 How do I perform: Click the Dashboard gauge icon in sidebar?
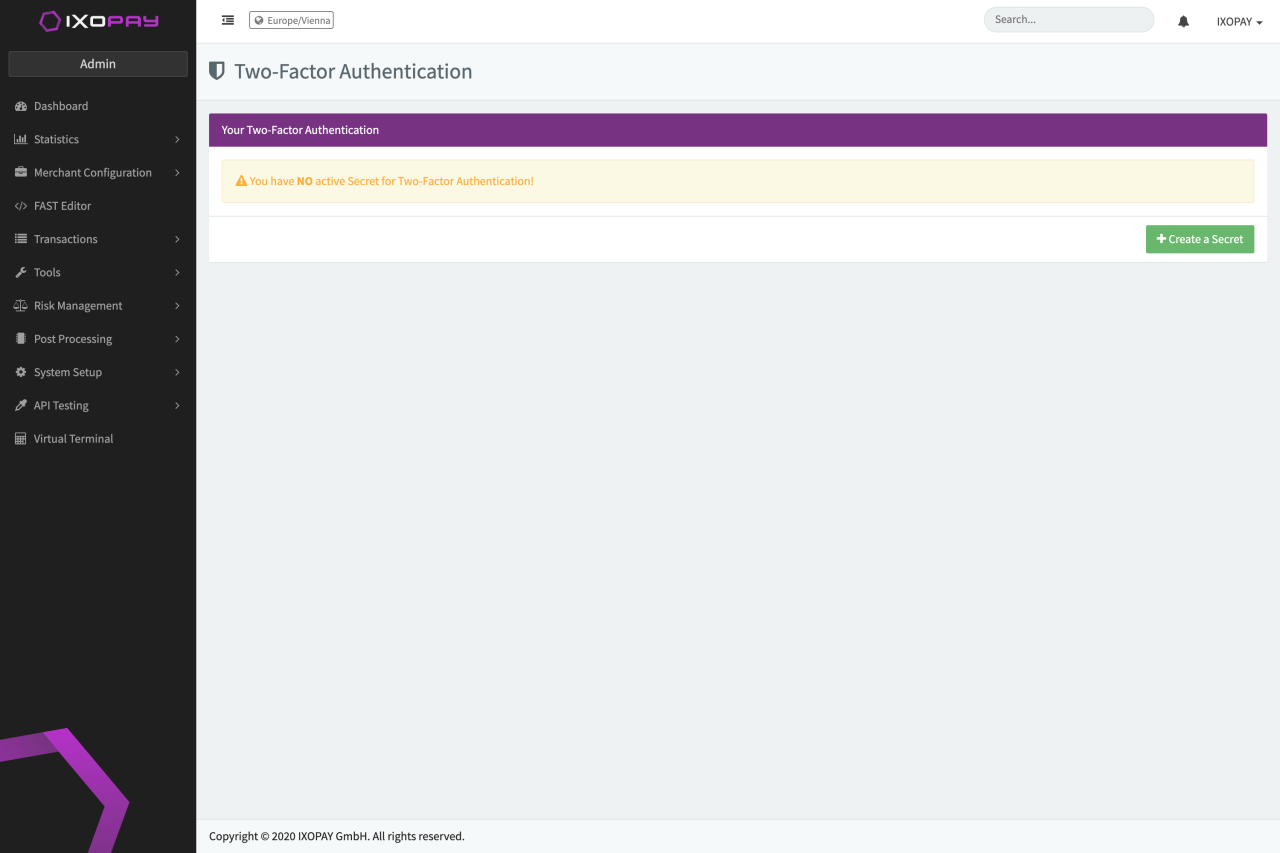(20, 106)
